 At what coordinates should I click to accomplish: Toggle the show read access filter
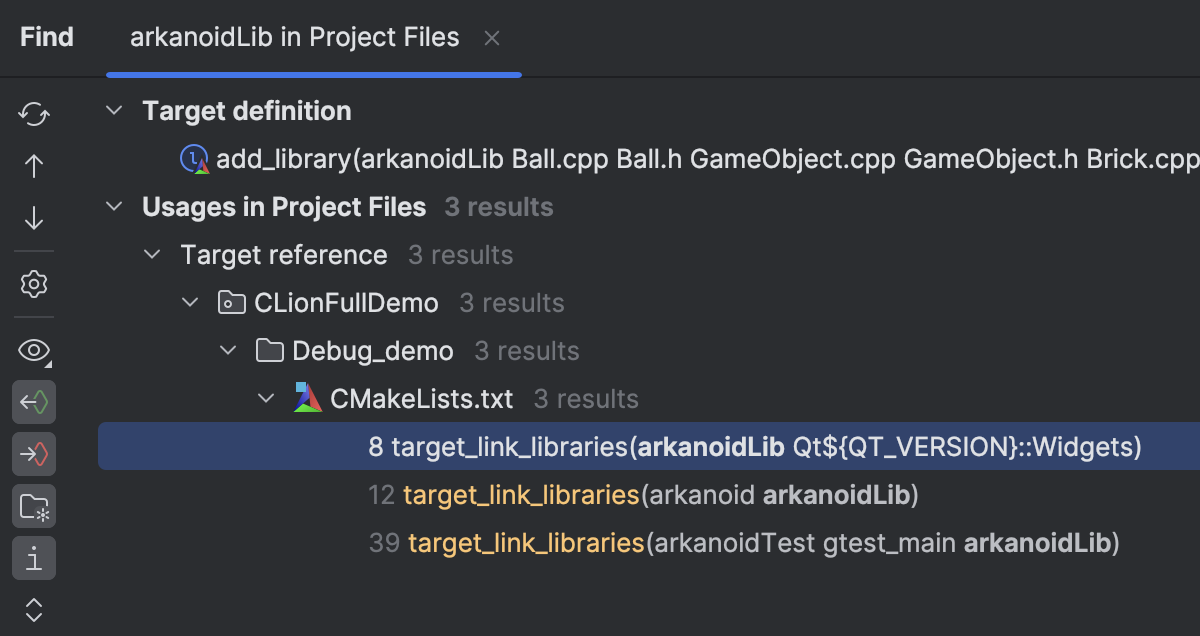tap(34, 403)
